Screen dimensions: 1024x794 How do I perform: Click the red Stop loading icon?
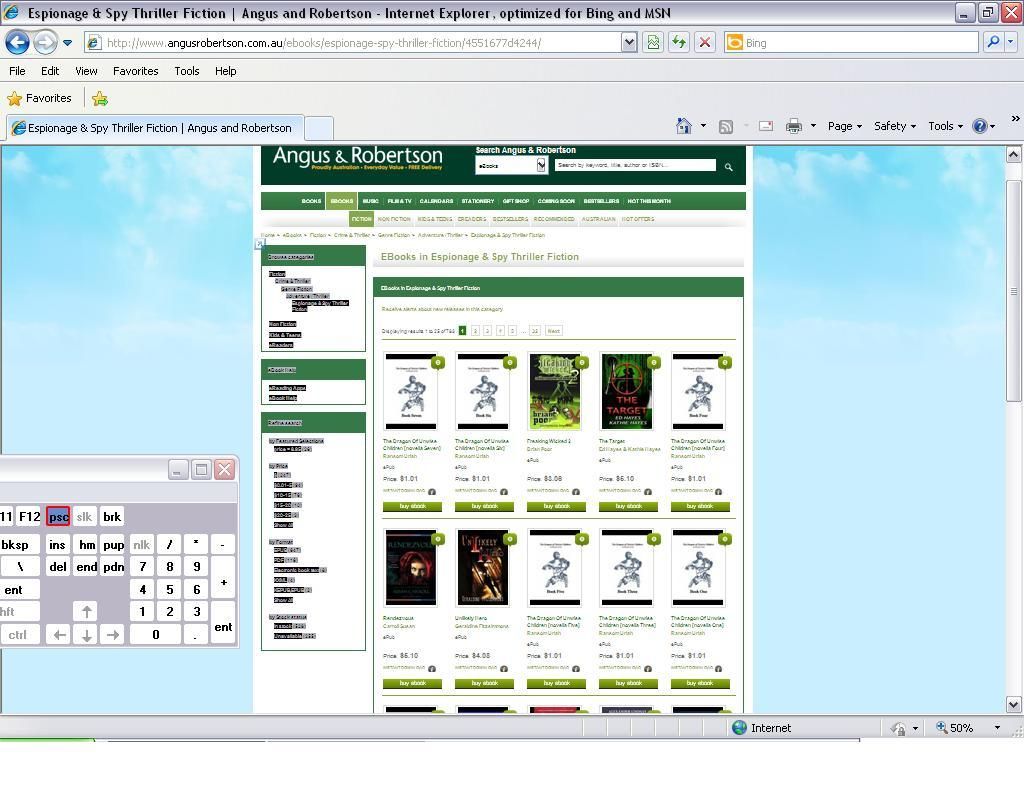(705, 43)
